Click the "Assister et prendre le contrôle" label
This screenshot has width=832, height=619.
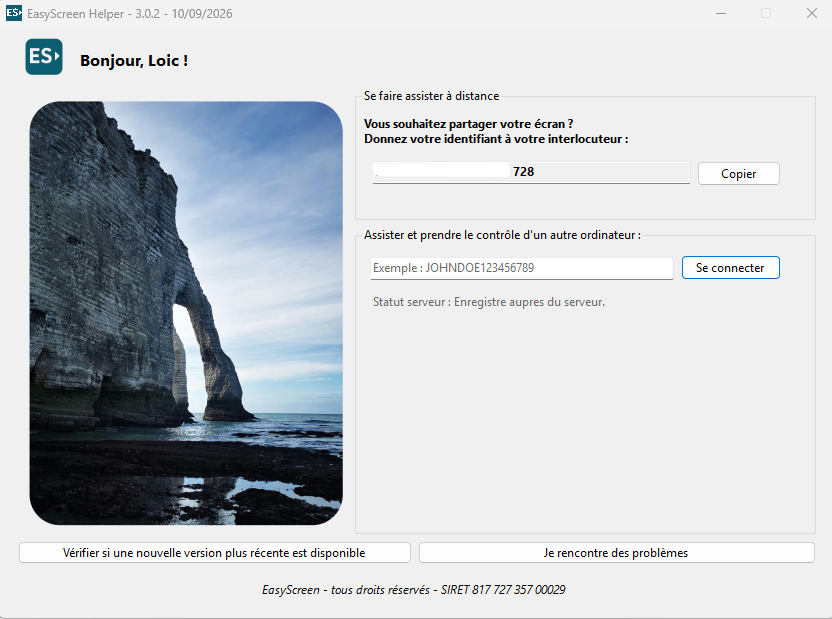coord(502,235)
